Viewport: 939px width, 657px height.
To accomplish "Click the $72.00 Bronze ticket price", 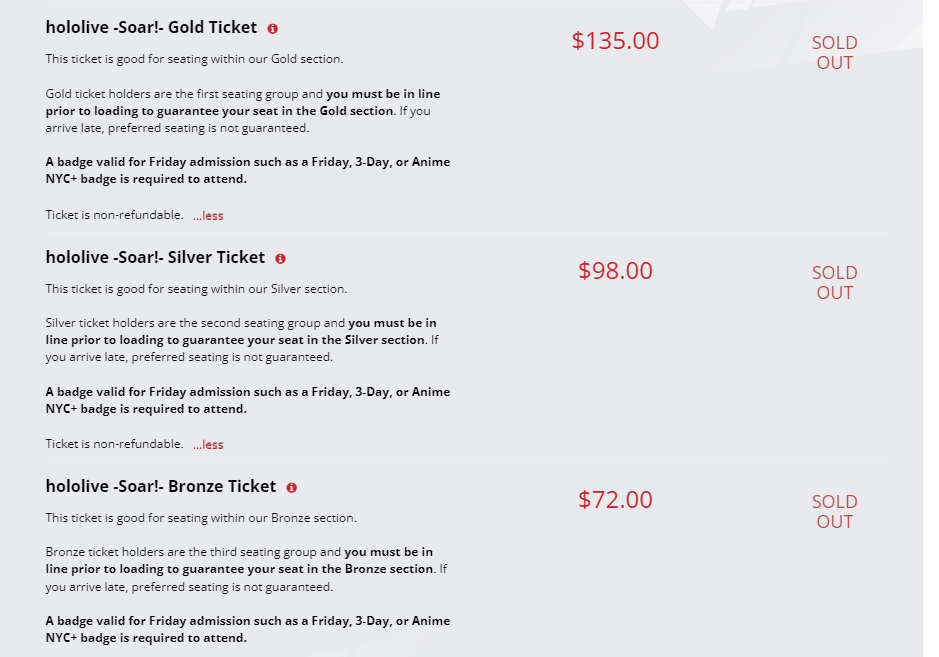I will pos(615,500).
